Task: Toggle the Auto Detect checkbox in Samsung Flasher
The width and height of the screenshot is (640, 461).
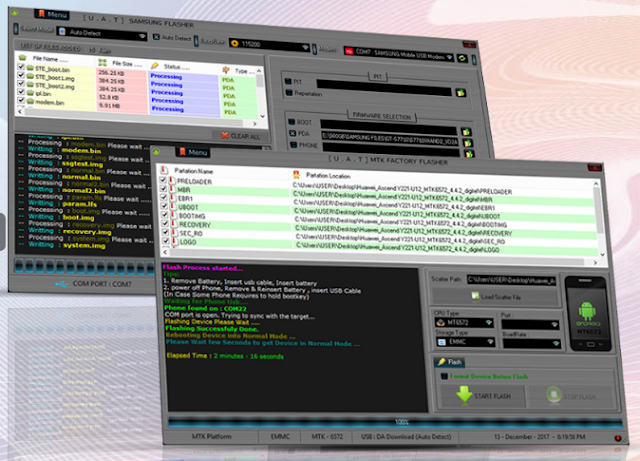Action: pos(156,37)
